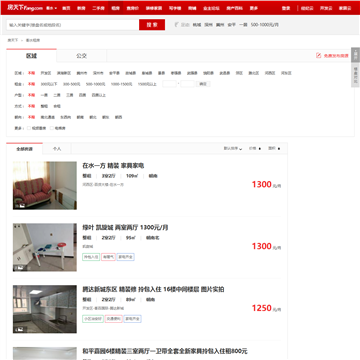Tick the first checkbox in the 更多 filter row
The height and width of the screenshot is (360, 360).
[x=29, y=128]
